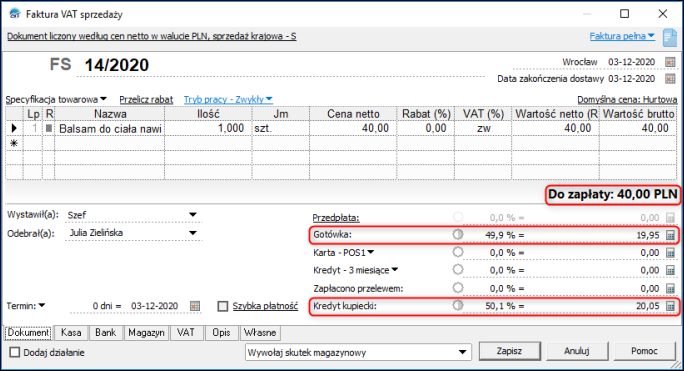
Task: Click the Anuluj button
Action: click(577, 351)
